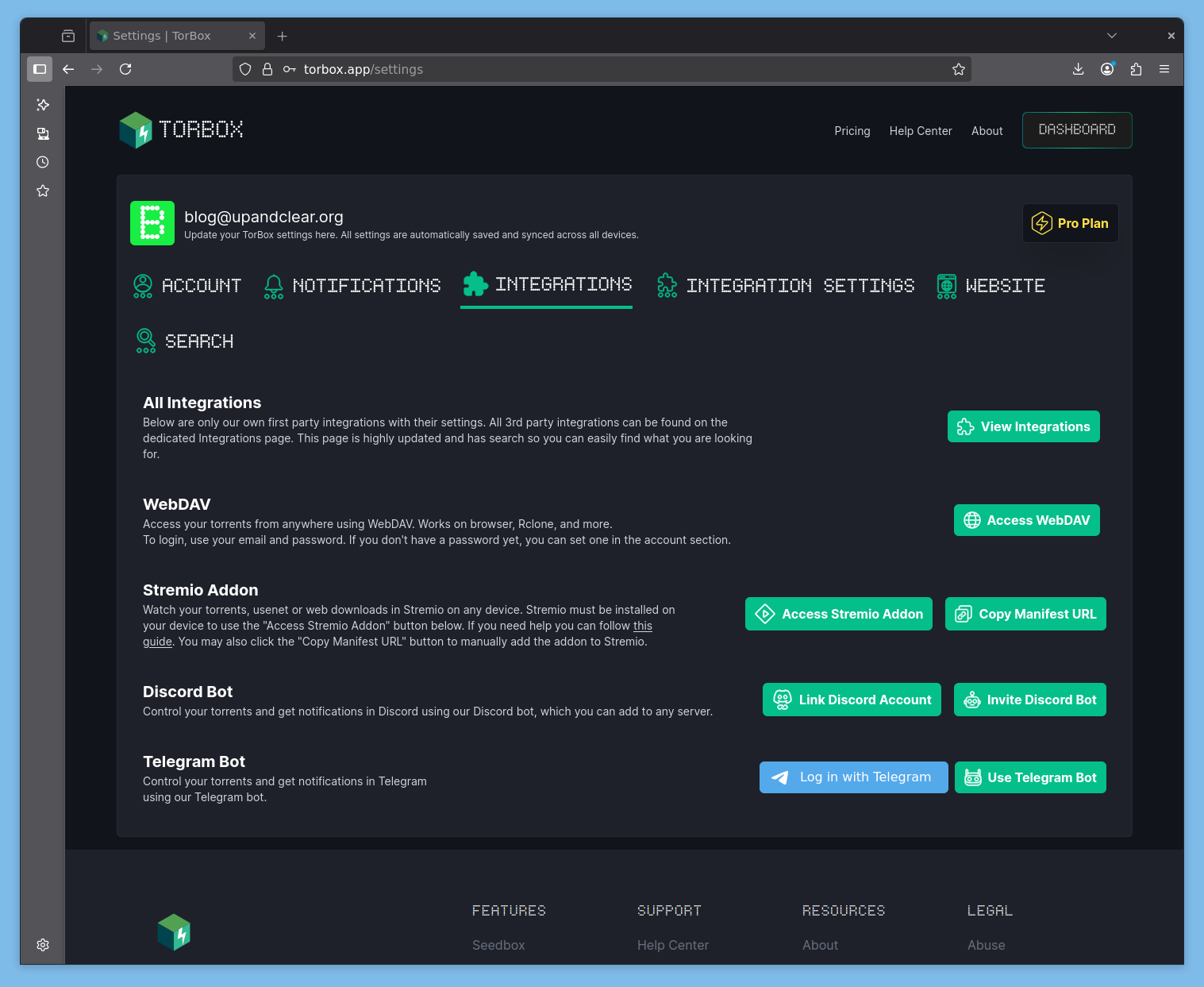Screen dimensions: 1204x987
Task: Toggle the browser sidebar button
Action: (x=40, y=69)
